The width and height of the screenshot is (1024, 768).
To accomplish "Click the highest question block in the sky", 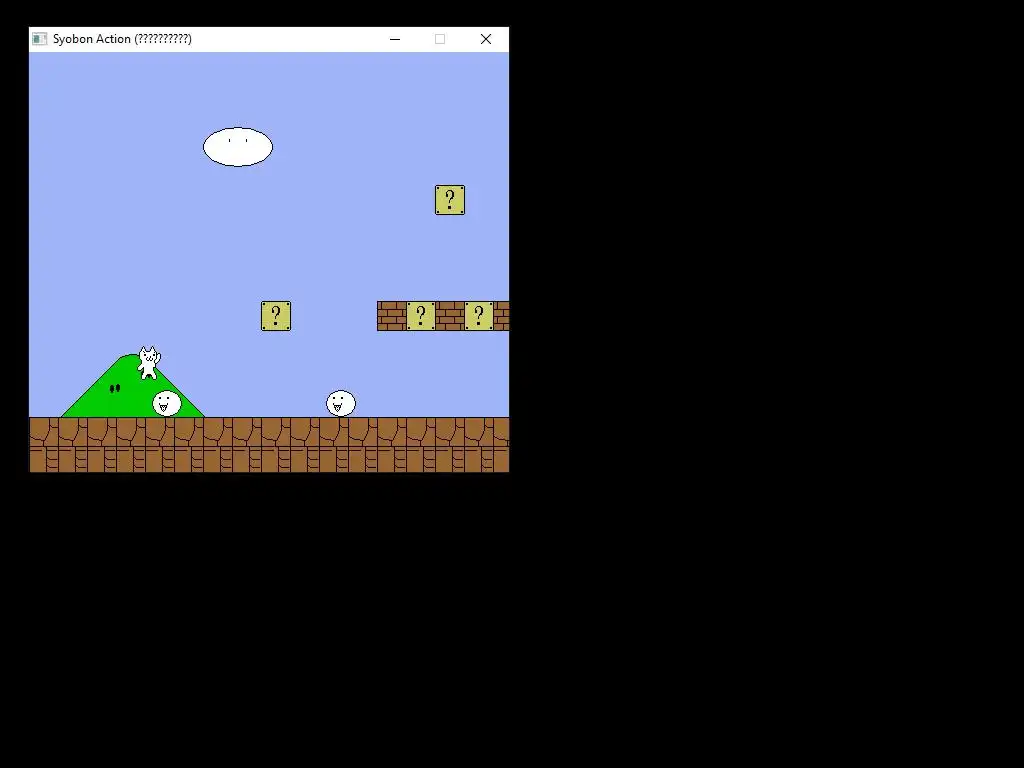I will tap(450, 200).
